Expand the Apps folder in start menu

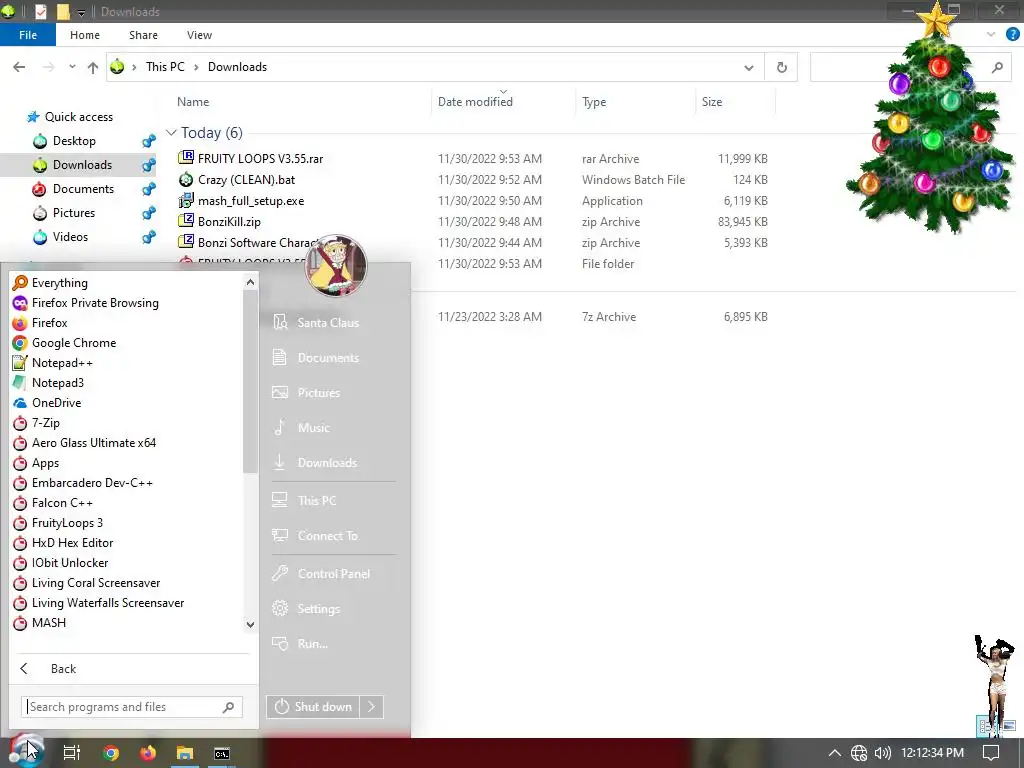(36, 463)
